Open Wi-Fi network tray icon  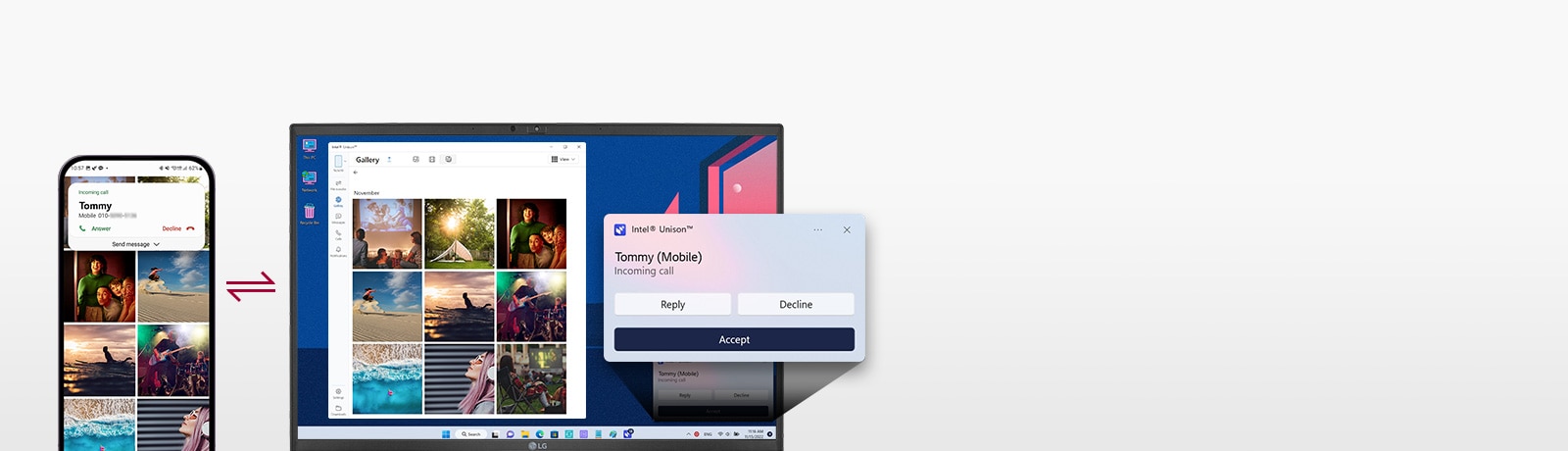point(720,434)
